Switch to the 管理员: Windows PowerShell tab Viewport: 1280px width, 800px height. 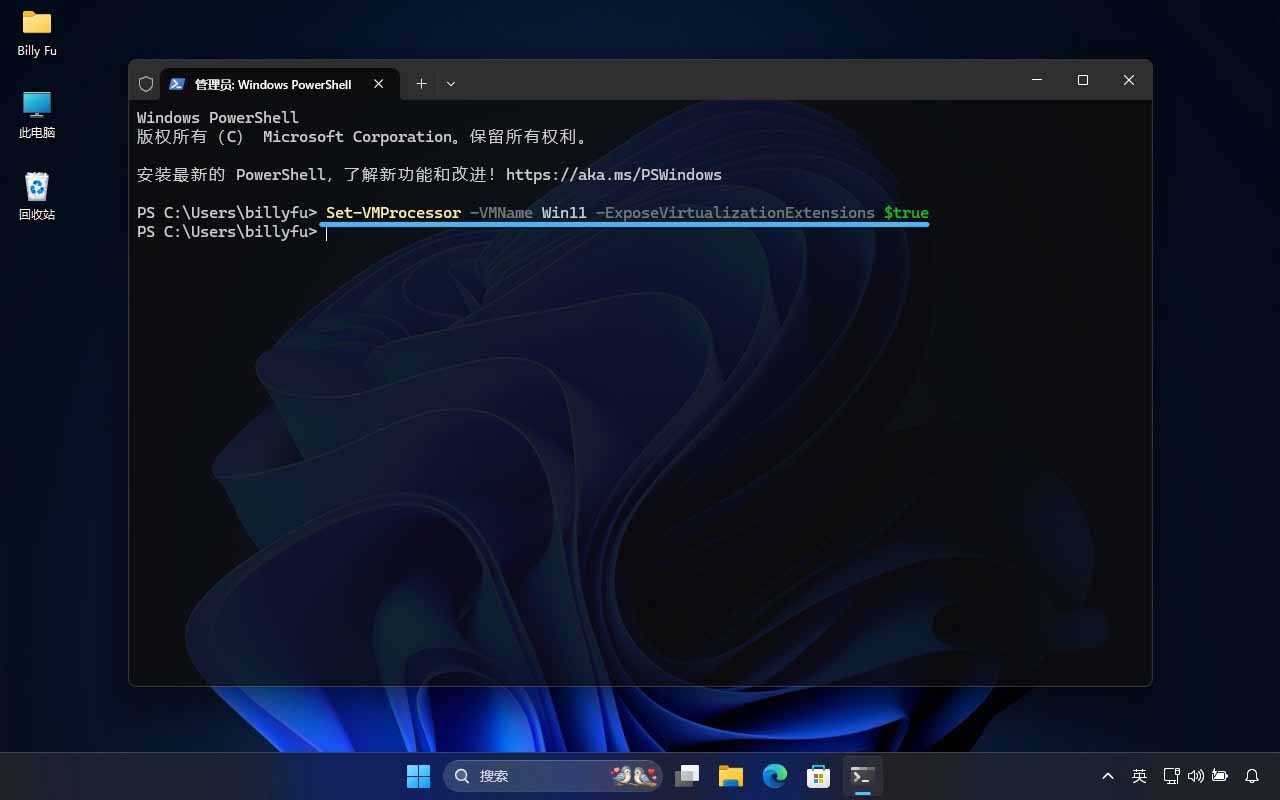273,84
